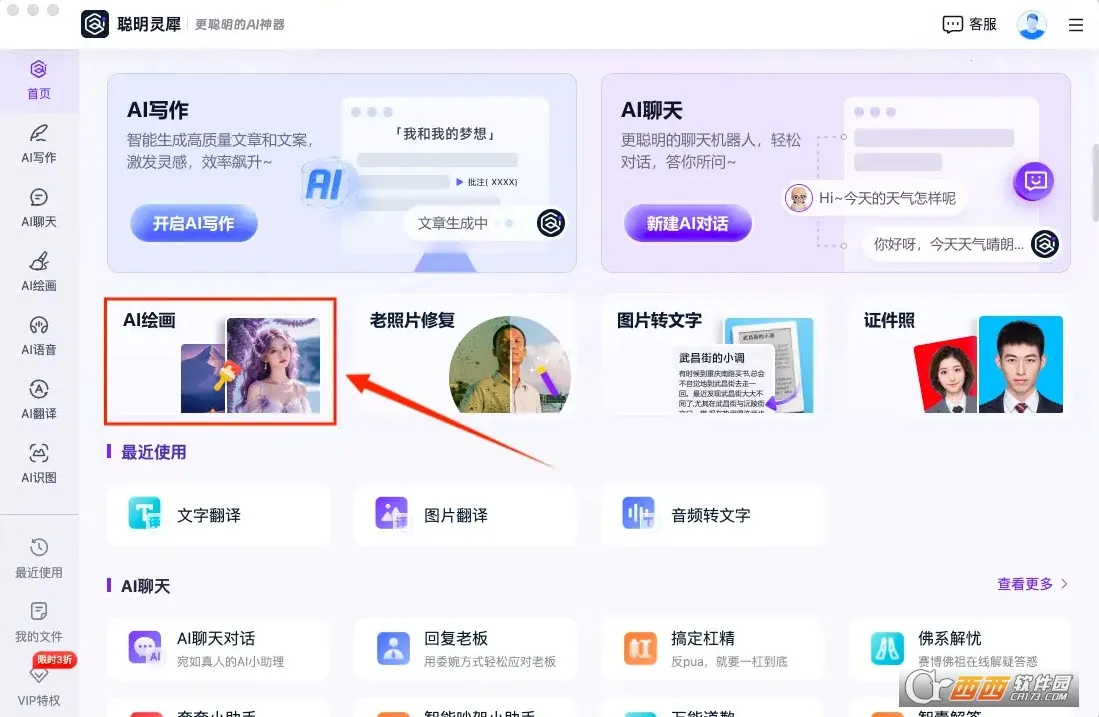
Task: Expand 查看更多 in the AI聊天 section
Action: 1031,583
